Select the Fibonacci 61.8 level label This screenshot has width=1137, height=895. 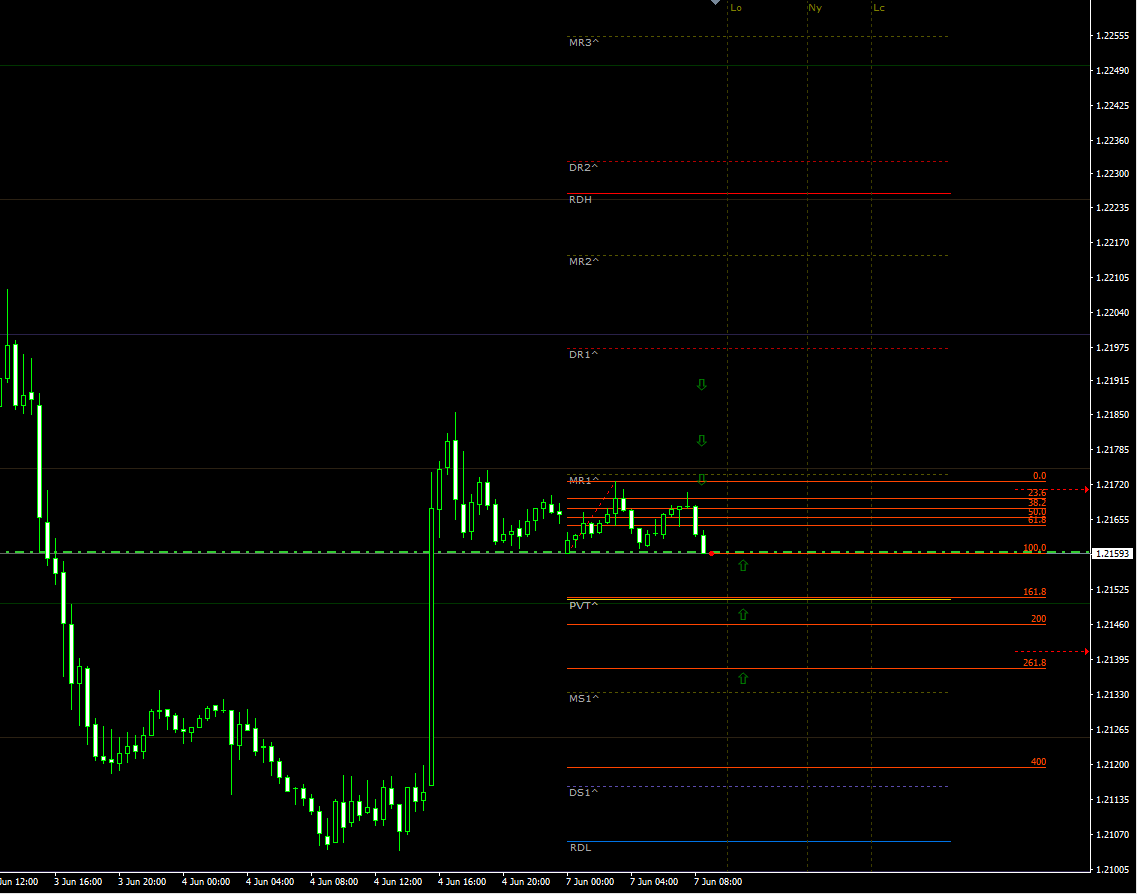(1037, 520)
